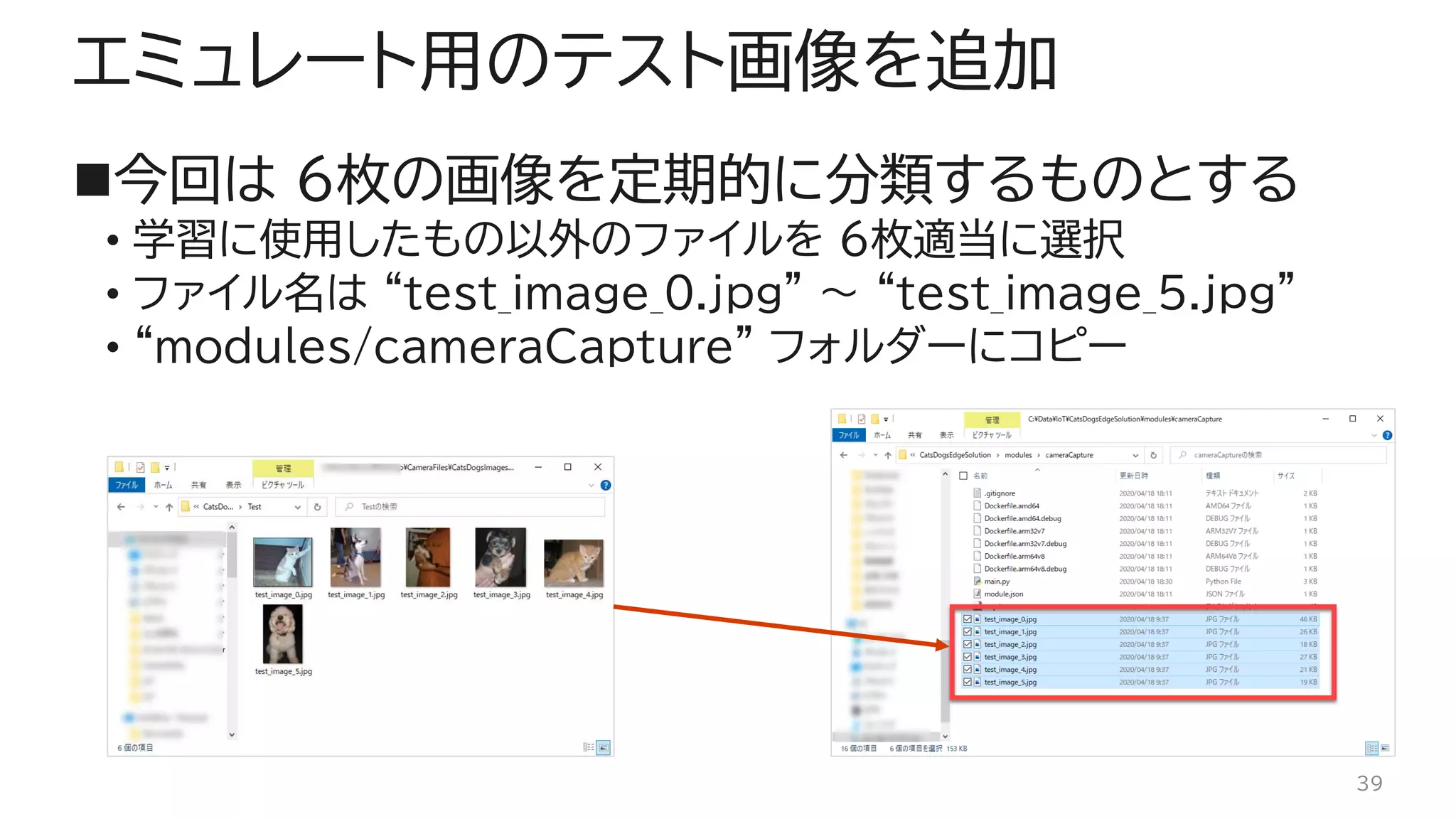1456x819 pixels.
Task: Click the Dockerfile.amd64 file icon
Action: [978, 505]
